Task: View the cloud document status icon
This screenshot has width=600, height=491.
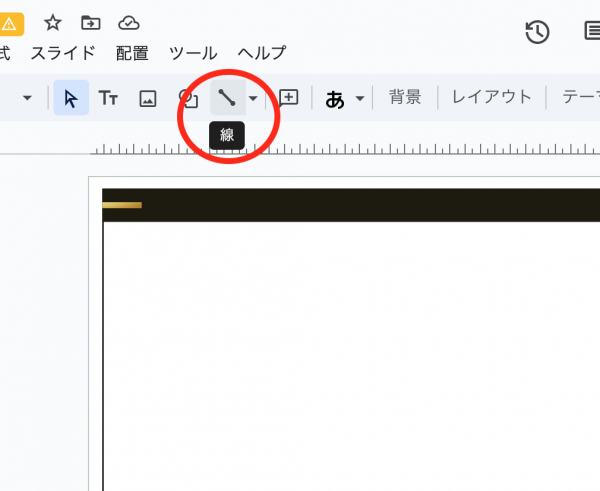Action: pos(128,22)
